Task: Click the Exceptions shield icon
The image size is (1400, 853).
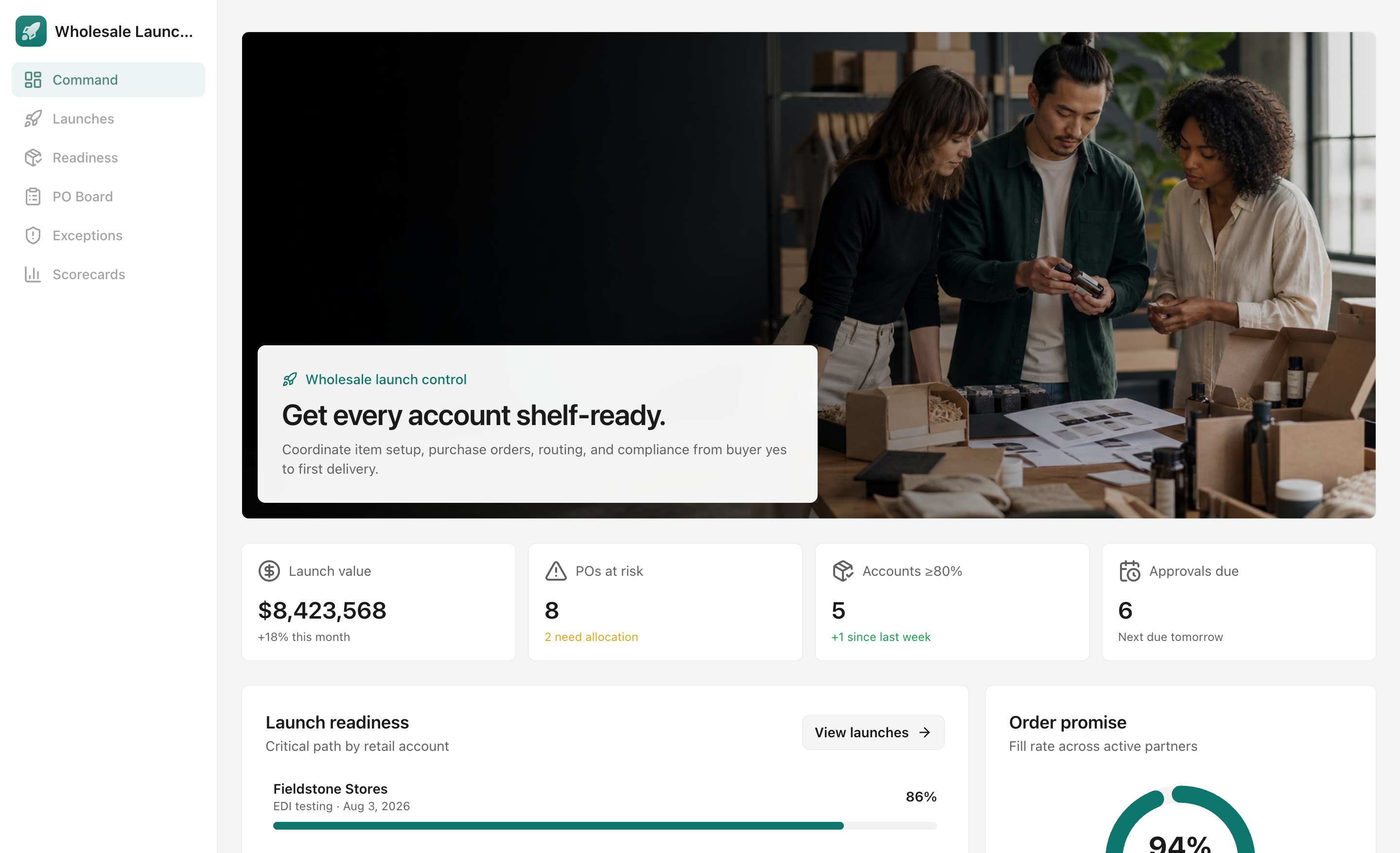Action: [x=33, y=235]
